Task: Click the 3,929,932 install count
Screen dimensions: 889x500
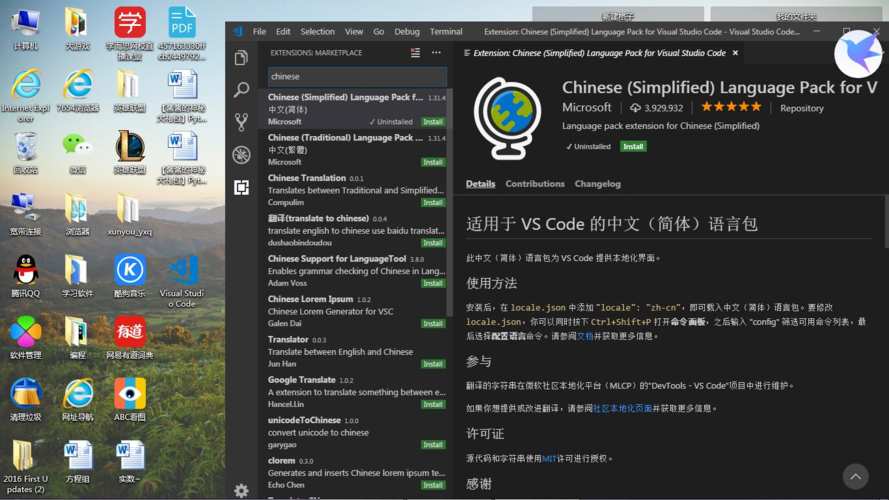Action: [657, 108]
